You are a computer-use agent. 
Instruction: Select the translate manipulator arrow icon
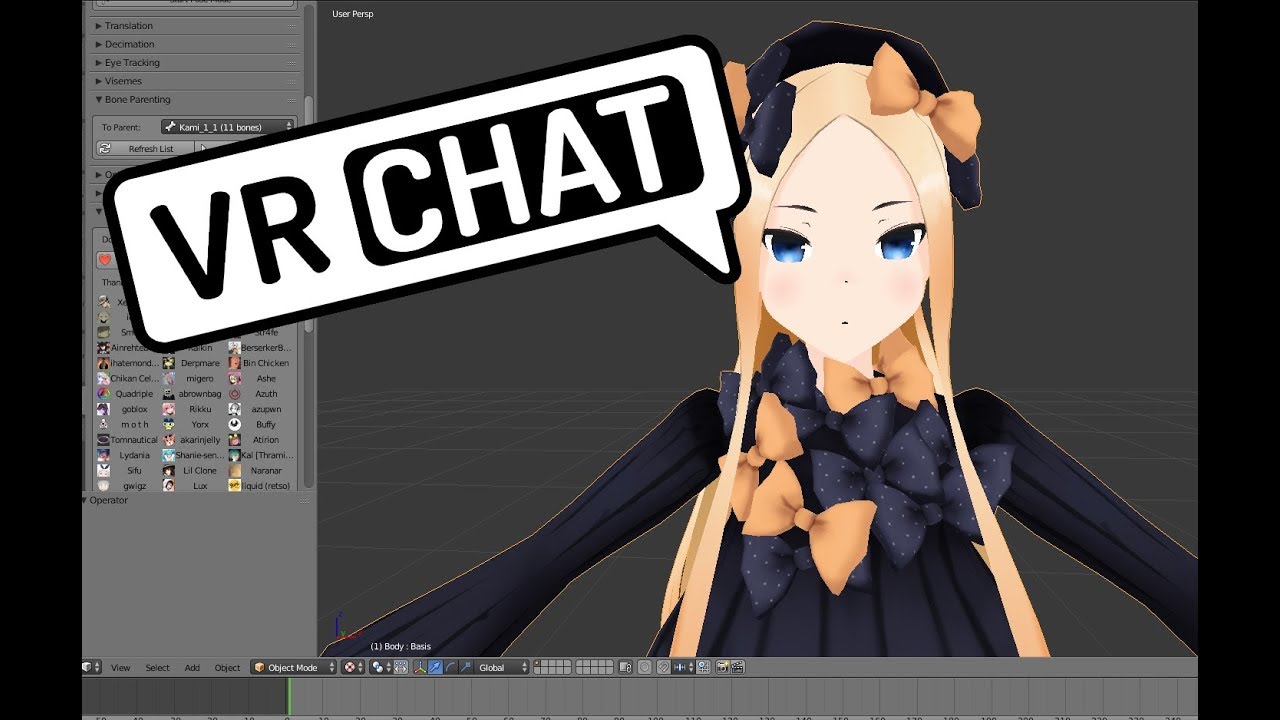point(435,667)
